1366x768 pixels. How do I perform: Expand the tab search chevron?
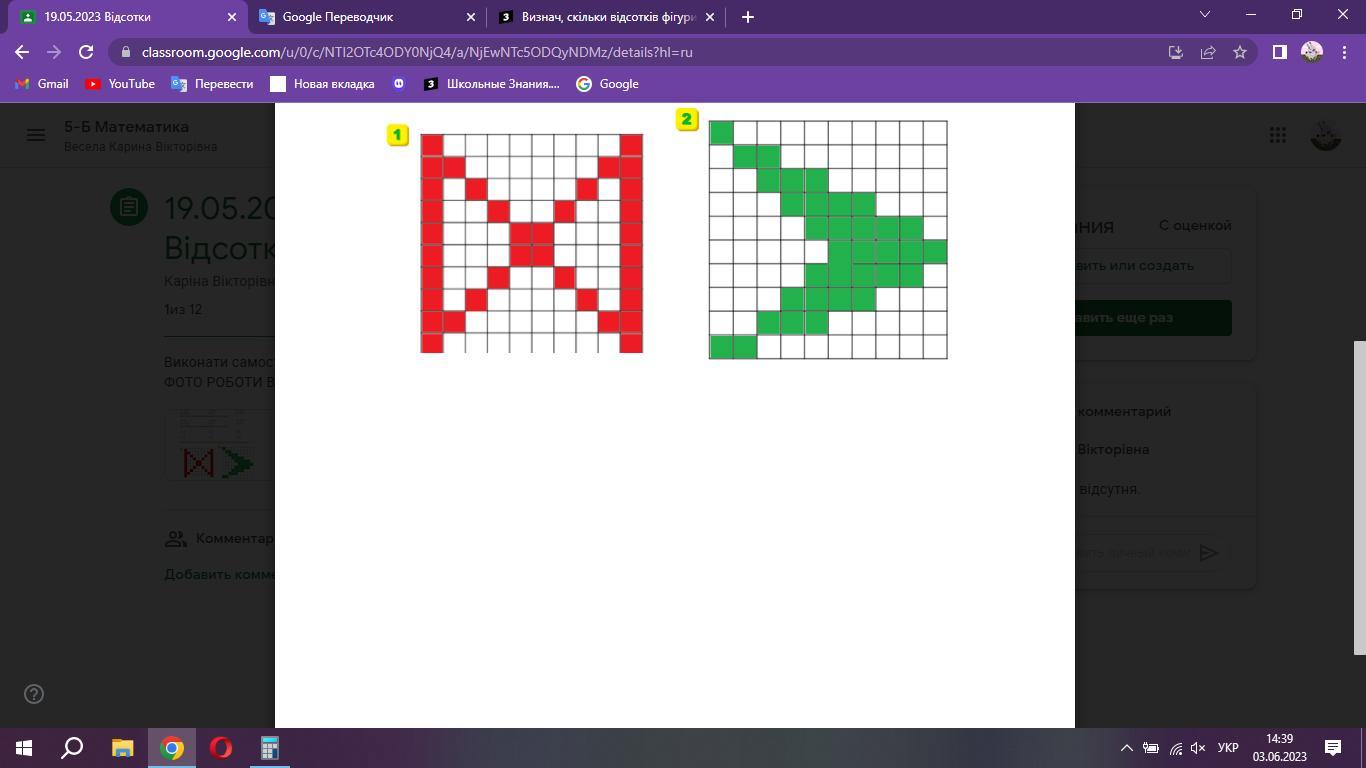click(x=1205, y=15)
